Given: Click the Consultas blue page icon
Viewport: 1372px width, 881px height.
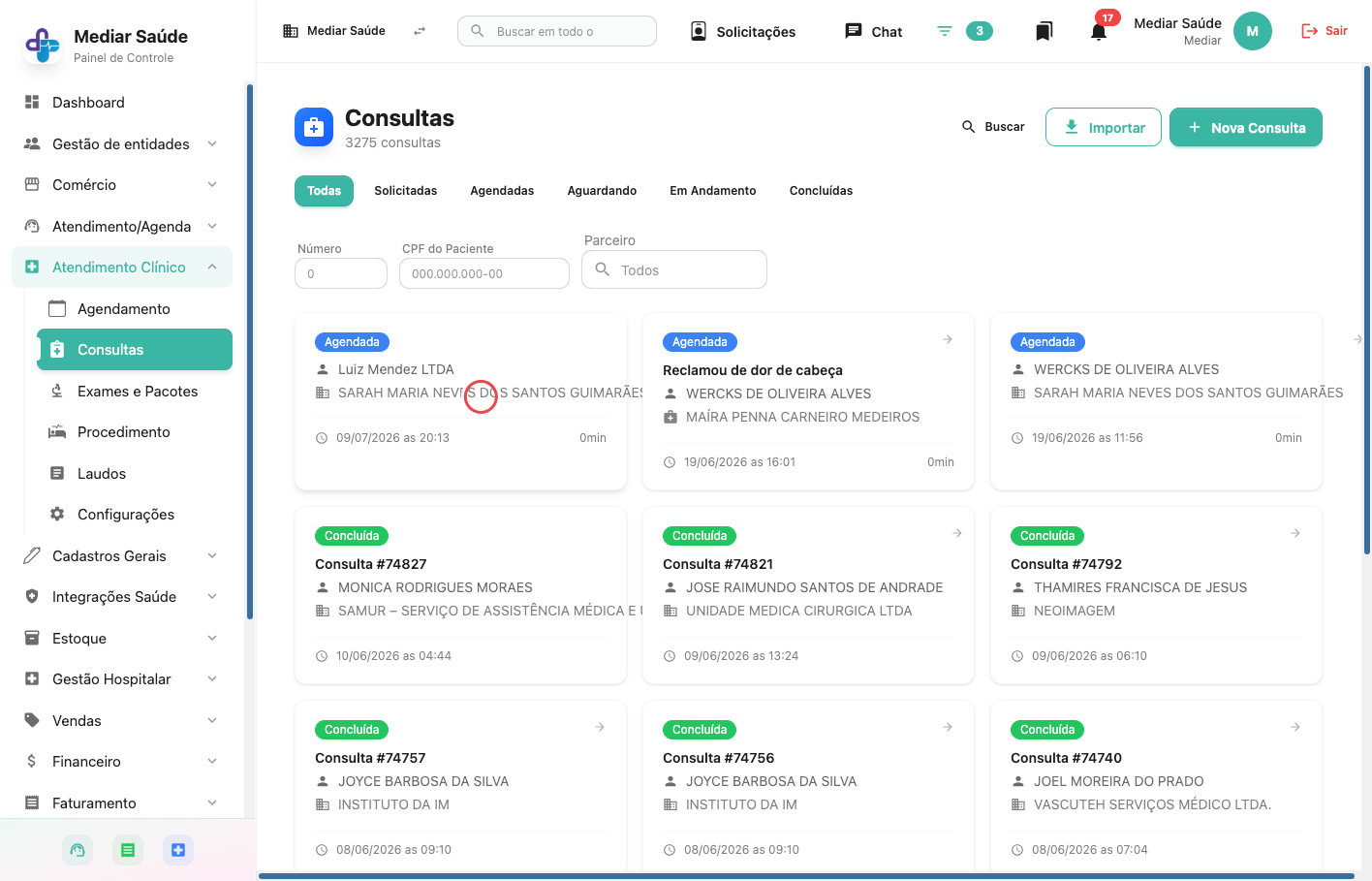Looking at the screenshot, I should (314, 127).
